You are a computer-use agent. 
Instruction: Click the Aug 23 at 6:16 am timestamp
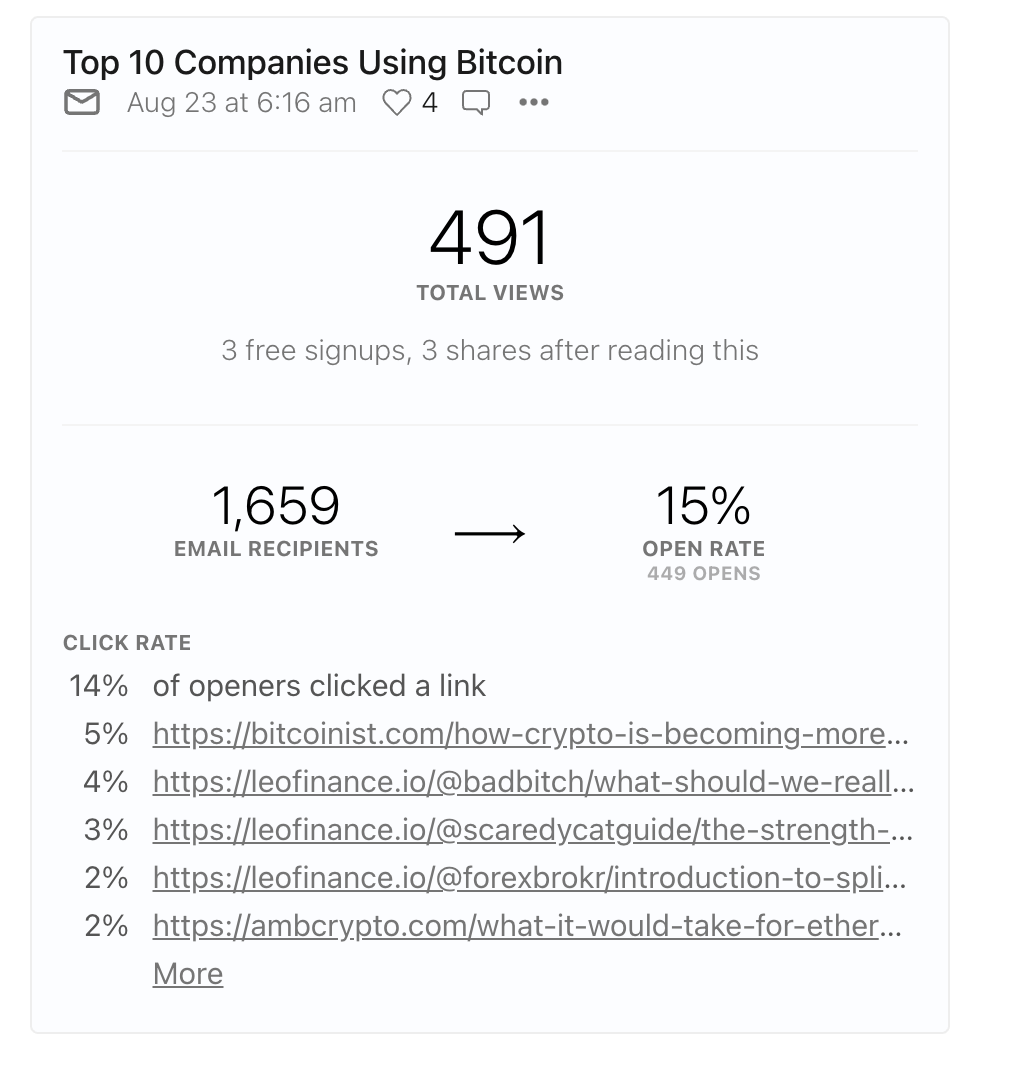(242, 103)
